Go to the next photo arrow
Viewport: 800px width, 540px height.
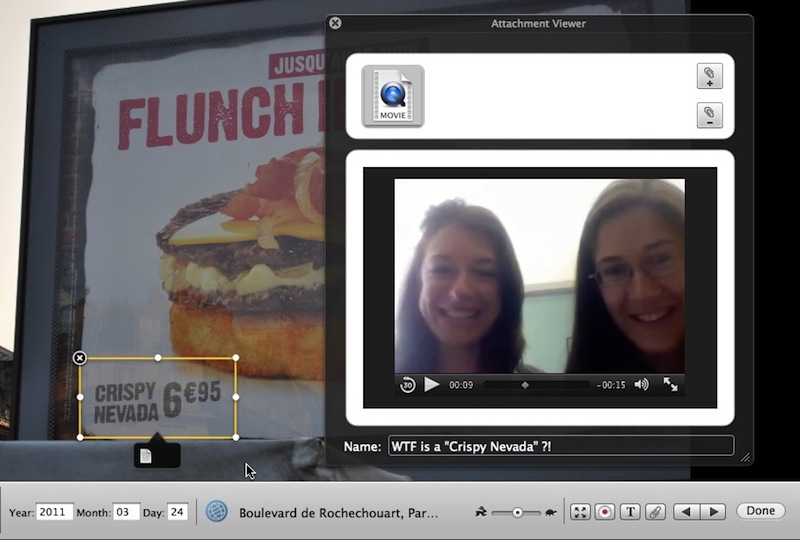pyautogui.click(x=713, y=511)
